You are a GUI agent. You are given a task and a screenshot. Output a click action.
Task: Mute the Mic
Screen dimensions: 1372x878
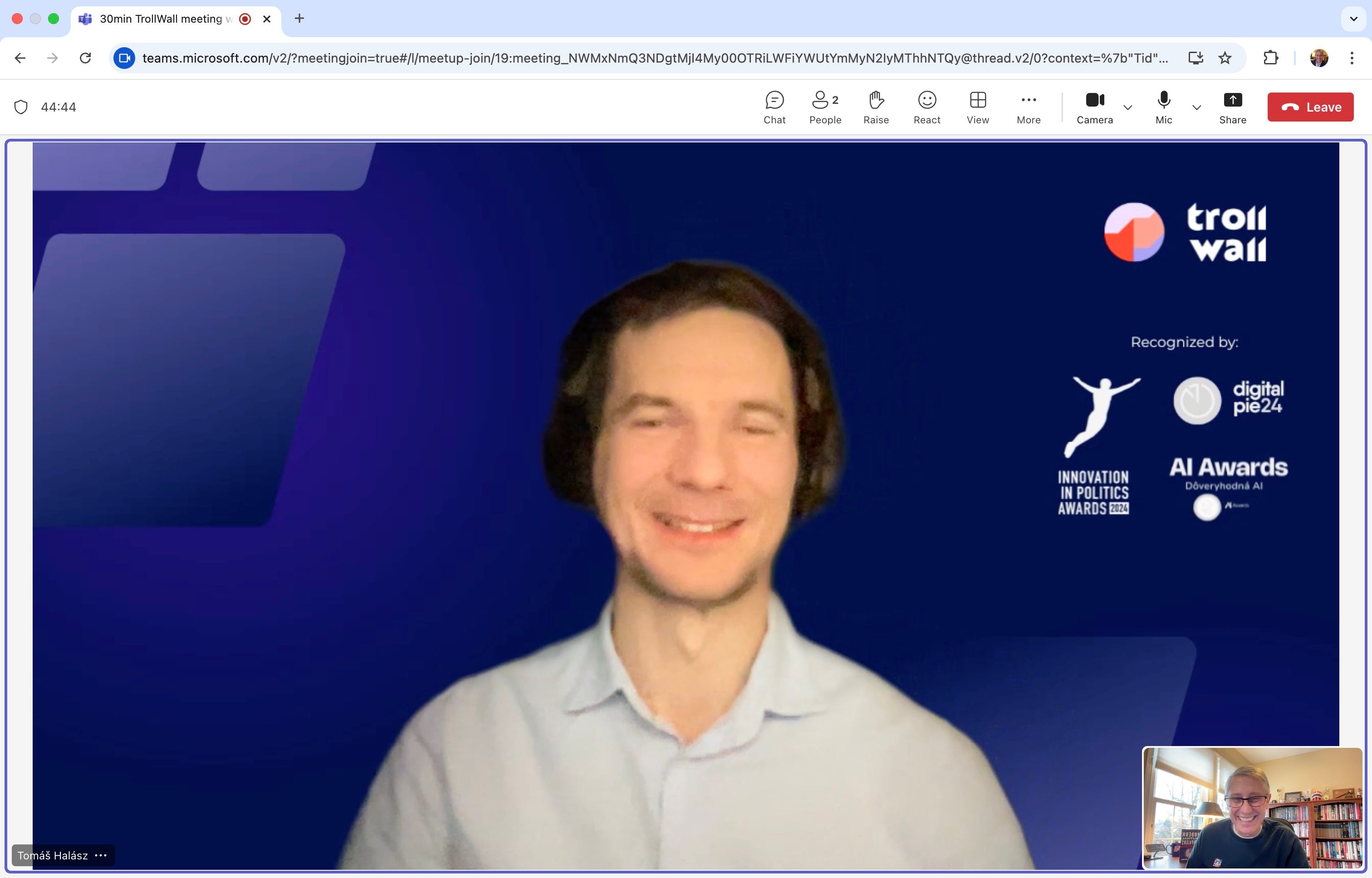1163,107
